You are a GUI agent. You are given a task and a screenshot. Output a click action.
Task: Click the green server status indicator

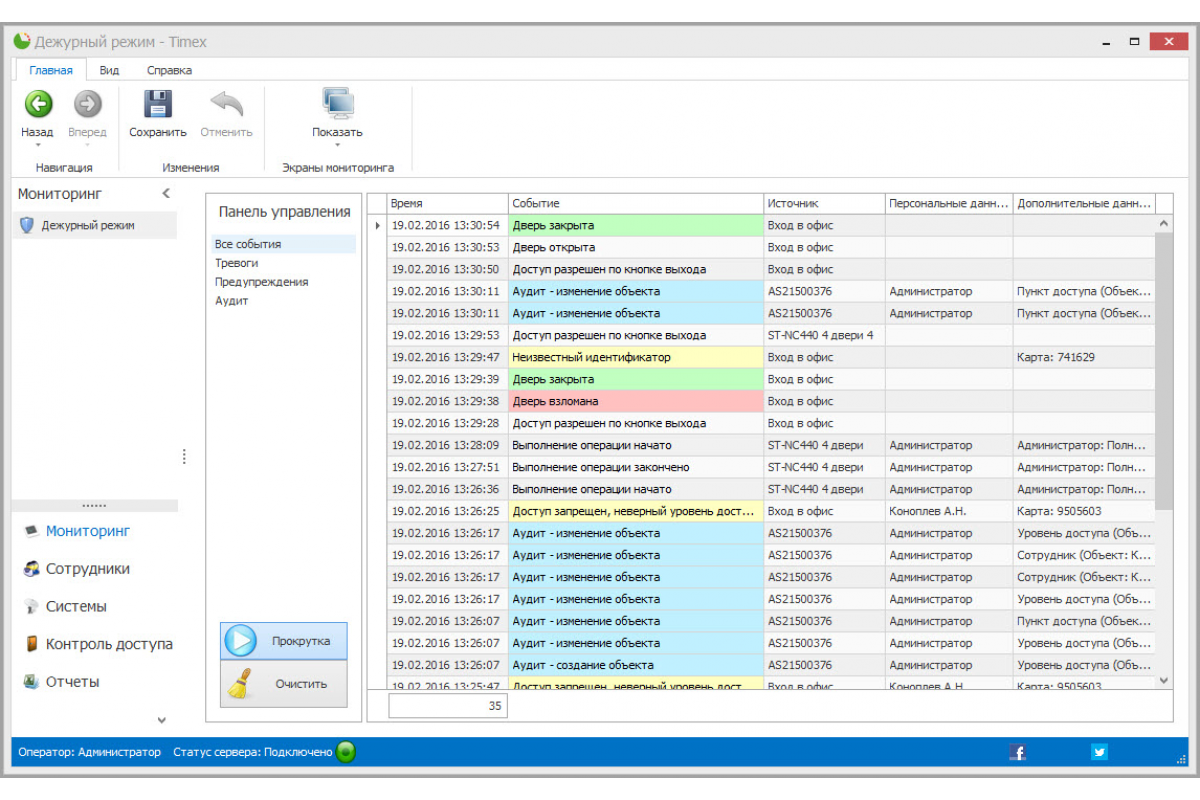coord(346,752)
